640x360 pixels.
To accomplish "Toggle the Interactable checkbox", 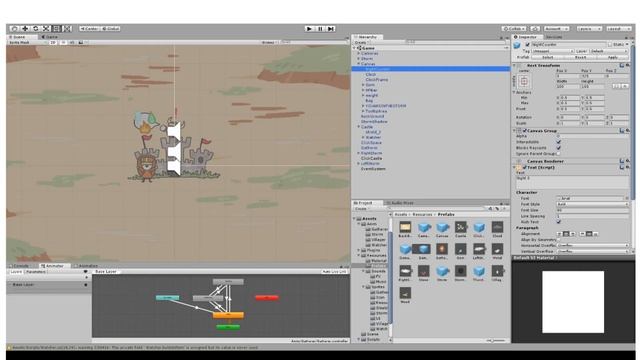I will click(x=559, y=142).
